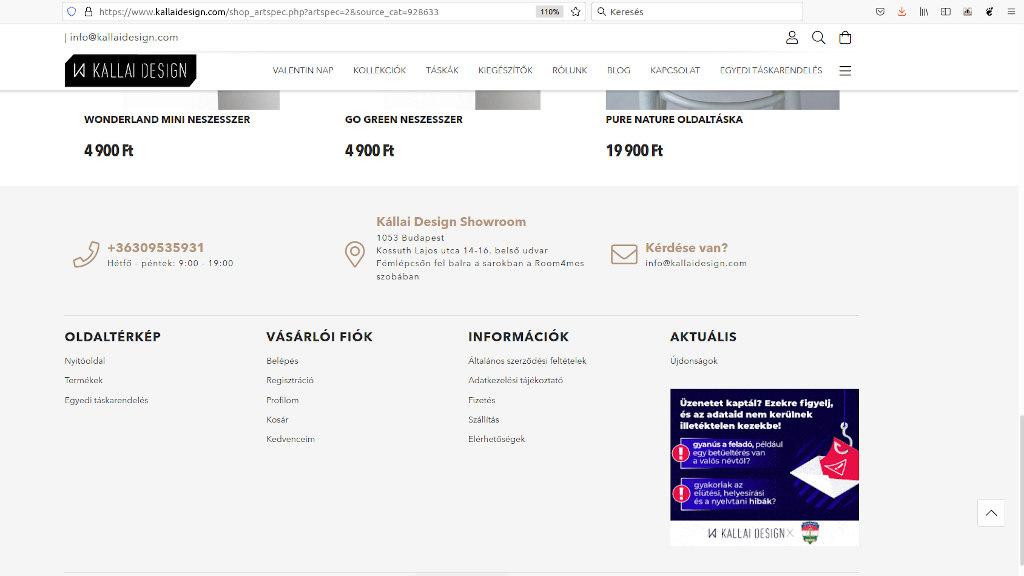Click the phone handset icon
1024x576 pixels.
pyautogui.click(x=86, y=255)
